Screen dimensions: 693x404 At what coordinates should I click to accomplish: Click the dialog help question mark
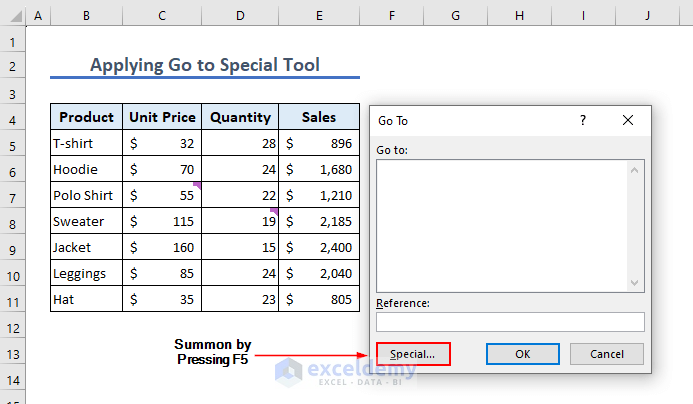(x=583, y=120)
